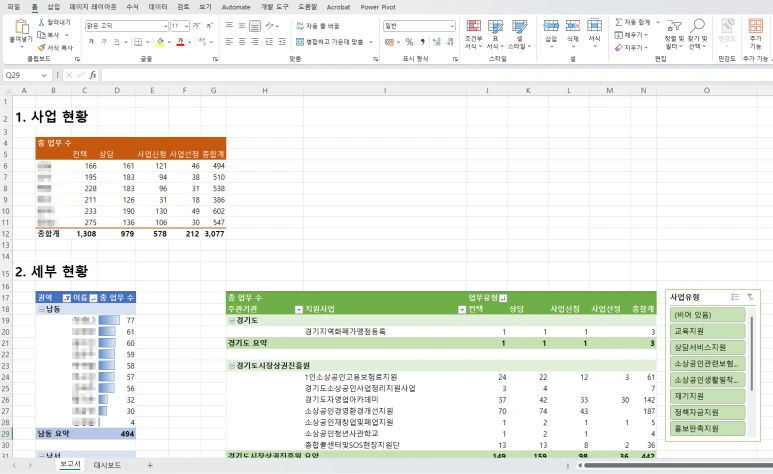This screenshot has height=474, width=773.
Task: Click the Insert cells (삽입) icon
Action: [551, 26]
